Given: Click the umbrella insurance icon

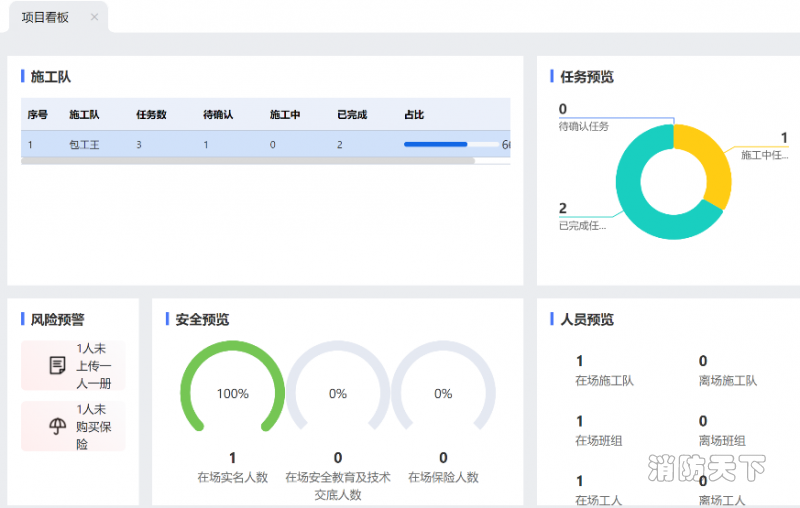Looking at the screenshot, I should point(57,427).
